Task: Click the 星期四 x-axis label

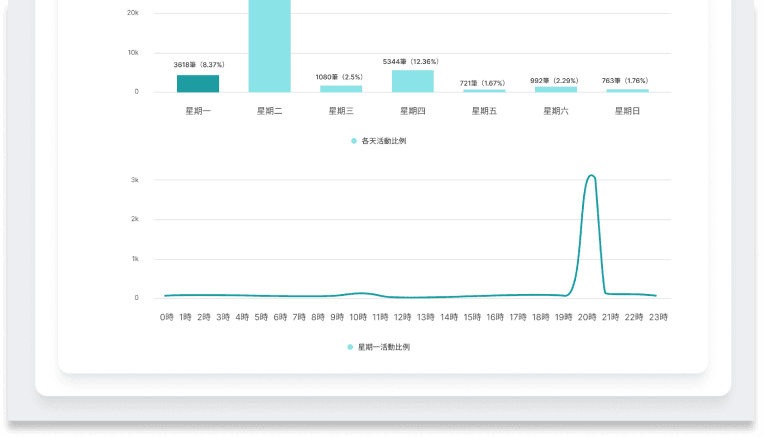Action: point(412,111)
